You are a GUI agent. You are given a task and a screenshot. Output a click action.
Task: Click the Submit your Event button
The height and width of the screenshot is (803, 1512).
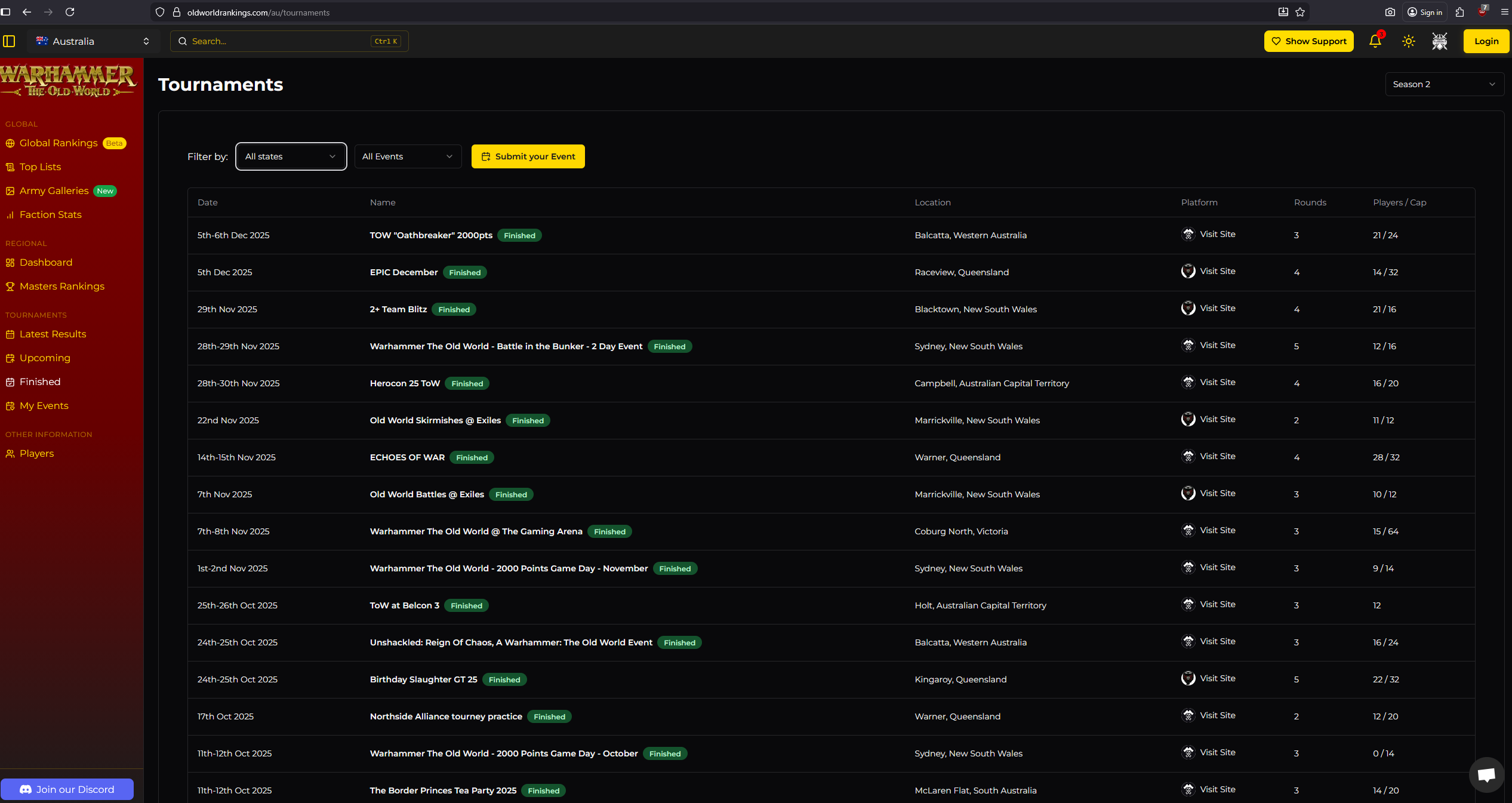(x=528, y=156)
